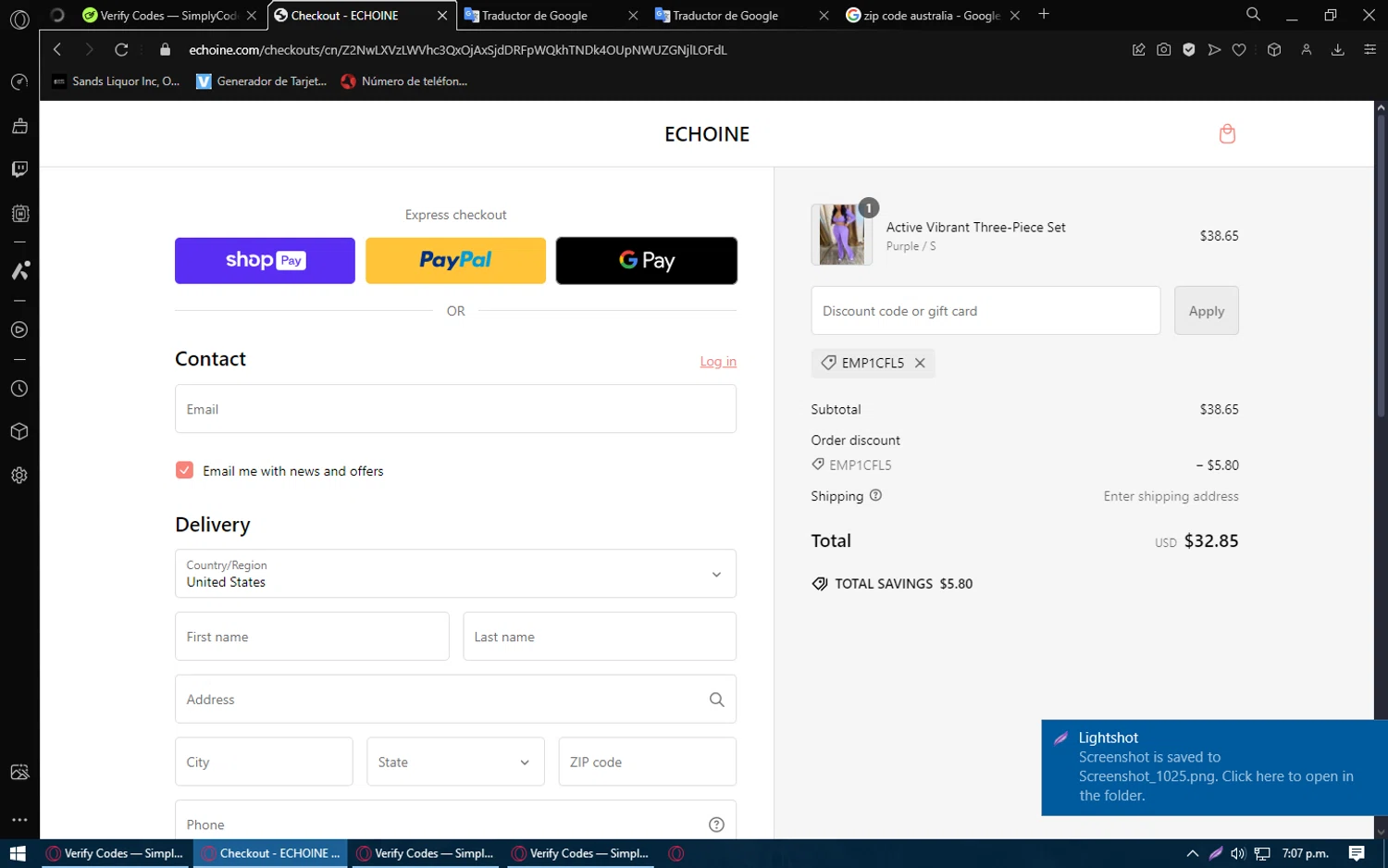Open the Twitch panel in the sidebar
1388x868 pixels.
19,169
